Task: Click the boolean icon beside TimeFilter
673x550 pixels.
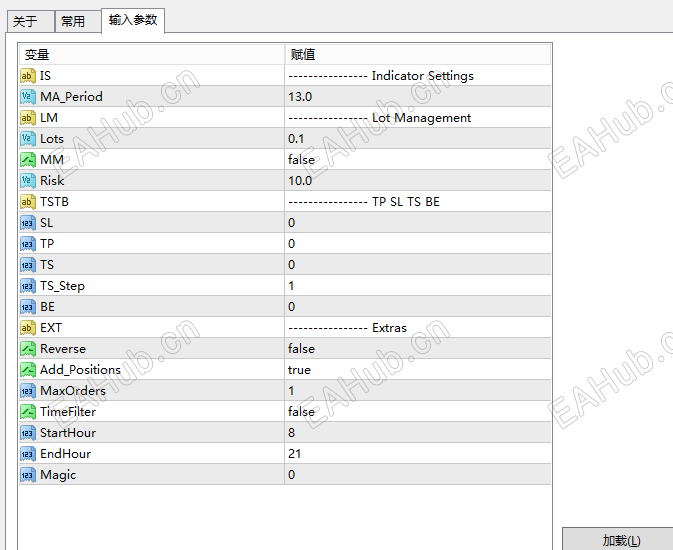Action: click(28, 412)
